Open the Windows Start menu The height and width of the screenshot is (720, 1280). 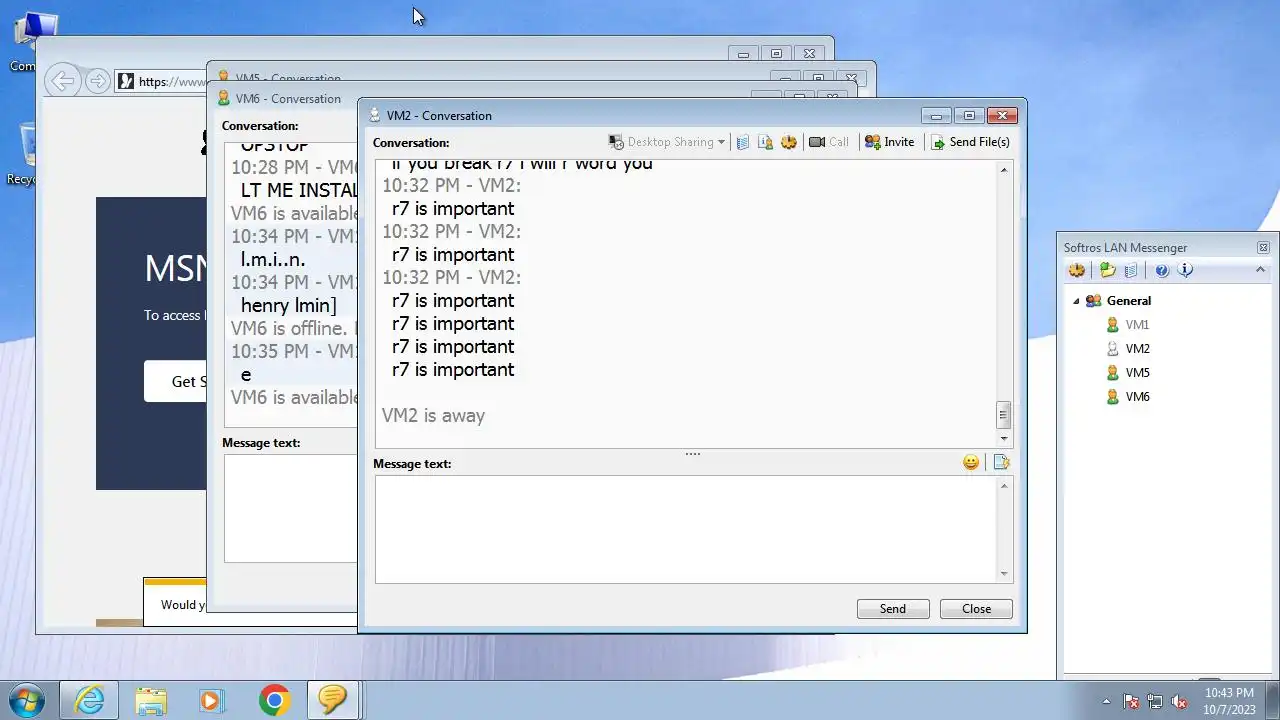27,700
